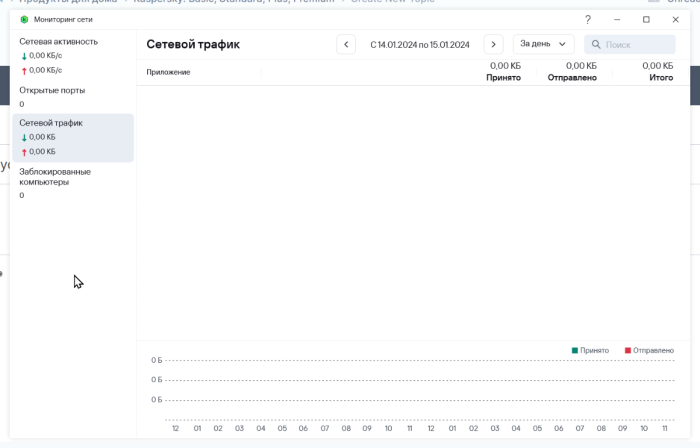Click the green 'Принято' legend swatch
700x448 pixels.
coord(575,350)
